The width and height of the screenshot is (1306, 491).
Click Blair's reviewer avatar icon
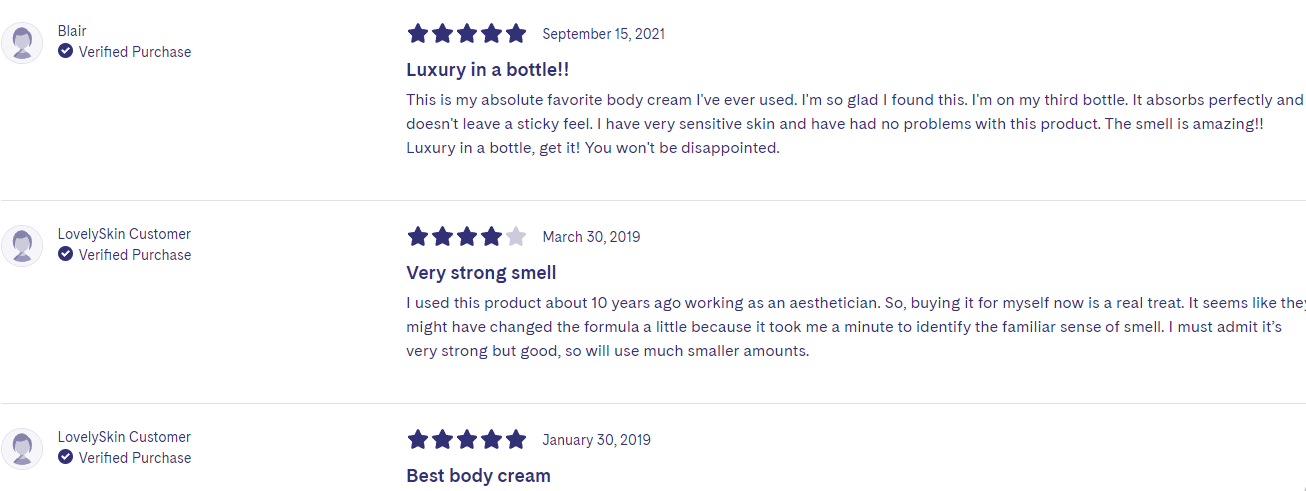pos(22,43)
